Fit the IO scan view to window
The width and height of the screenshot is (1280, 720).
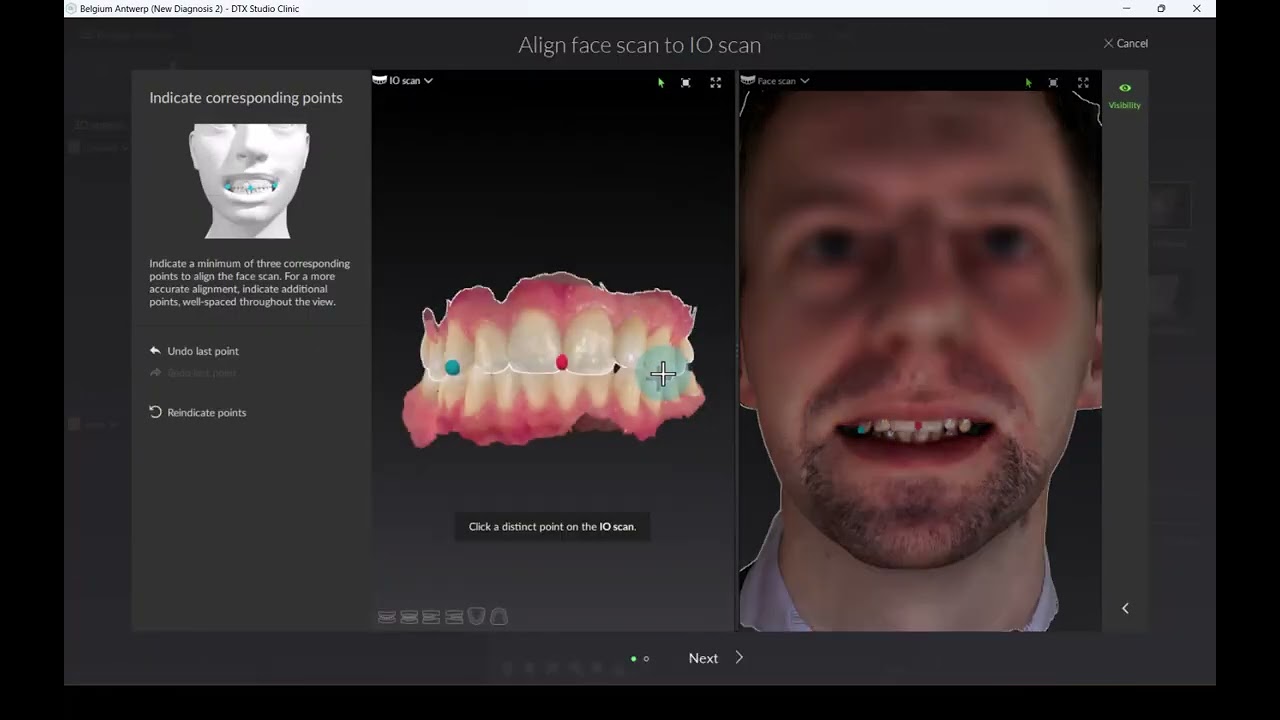click(686, 83)
